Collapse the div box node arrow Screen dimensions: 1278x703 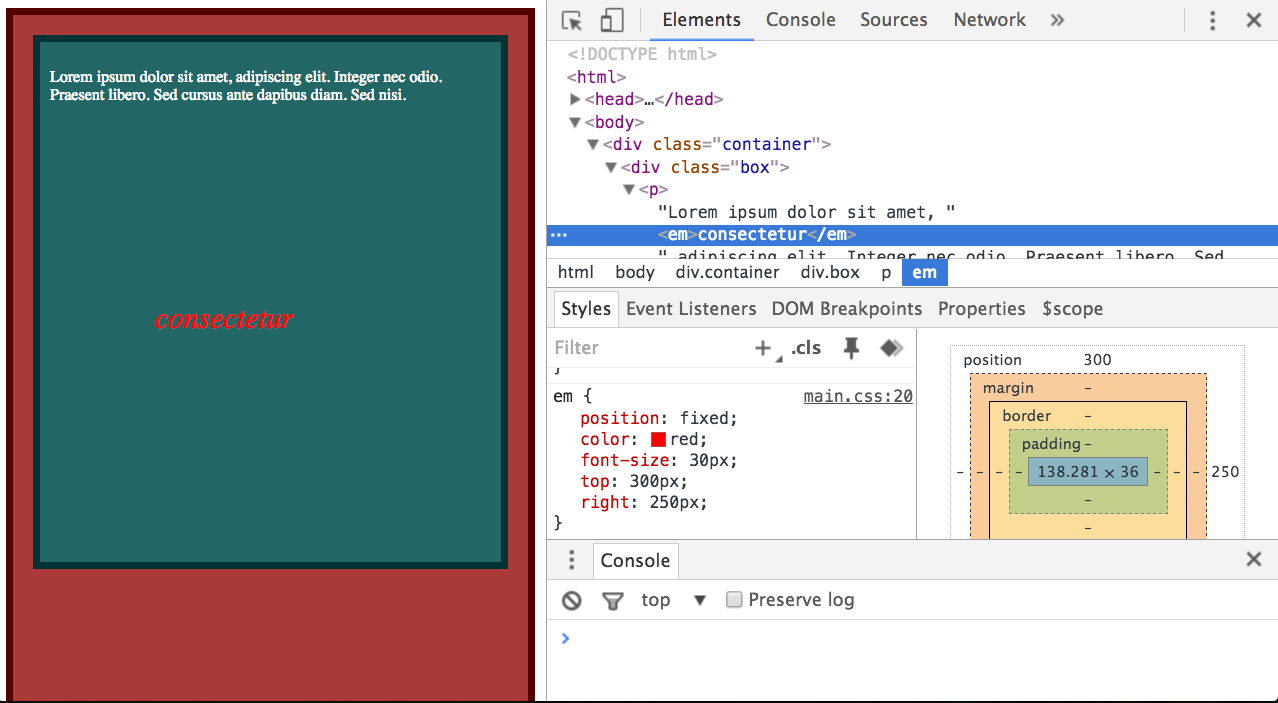click(611, 168)
